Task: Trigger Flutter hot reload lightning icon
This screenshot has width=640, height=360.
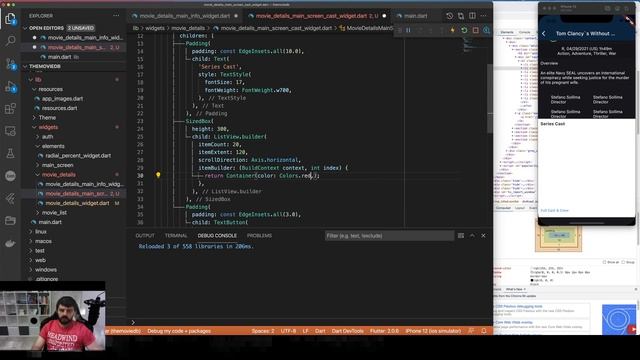Action: coord(453,30)
